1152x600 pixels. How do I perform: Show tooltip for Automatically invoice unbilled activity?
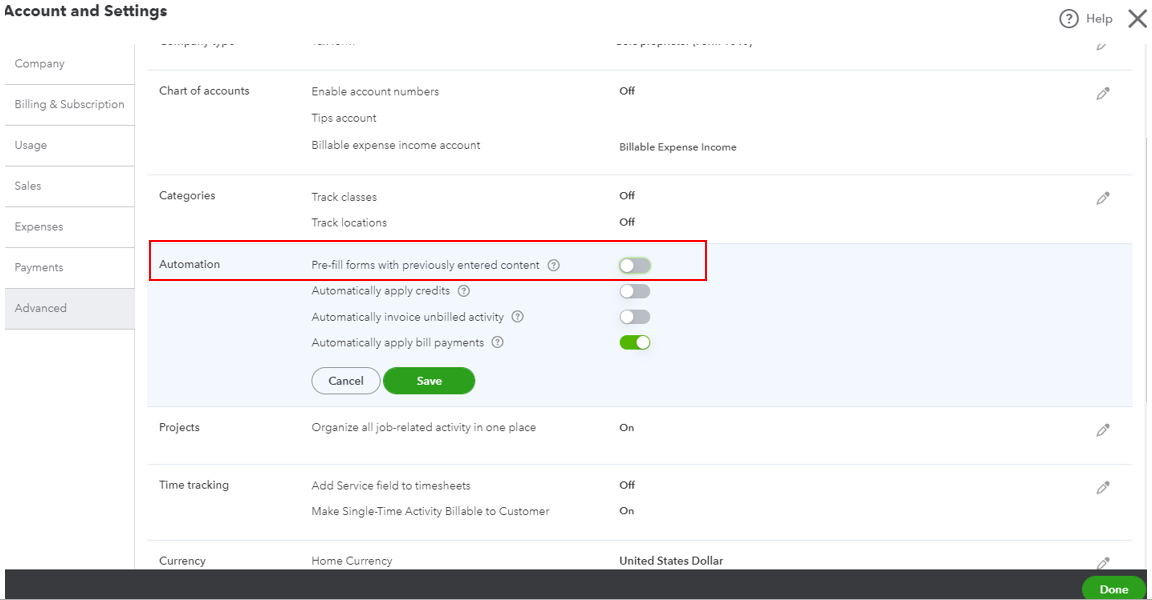click(x=517, y=316)
